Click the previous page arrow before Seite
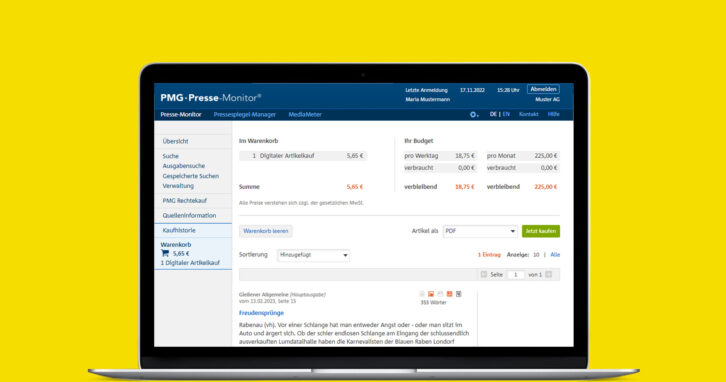 pos(484,275)
